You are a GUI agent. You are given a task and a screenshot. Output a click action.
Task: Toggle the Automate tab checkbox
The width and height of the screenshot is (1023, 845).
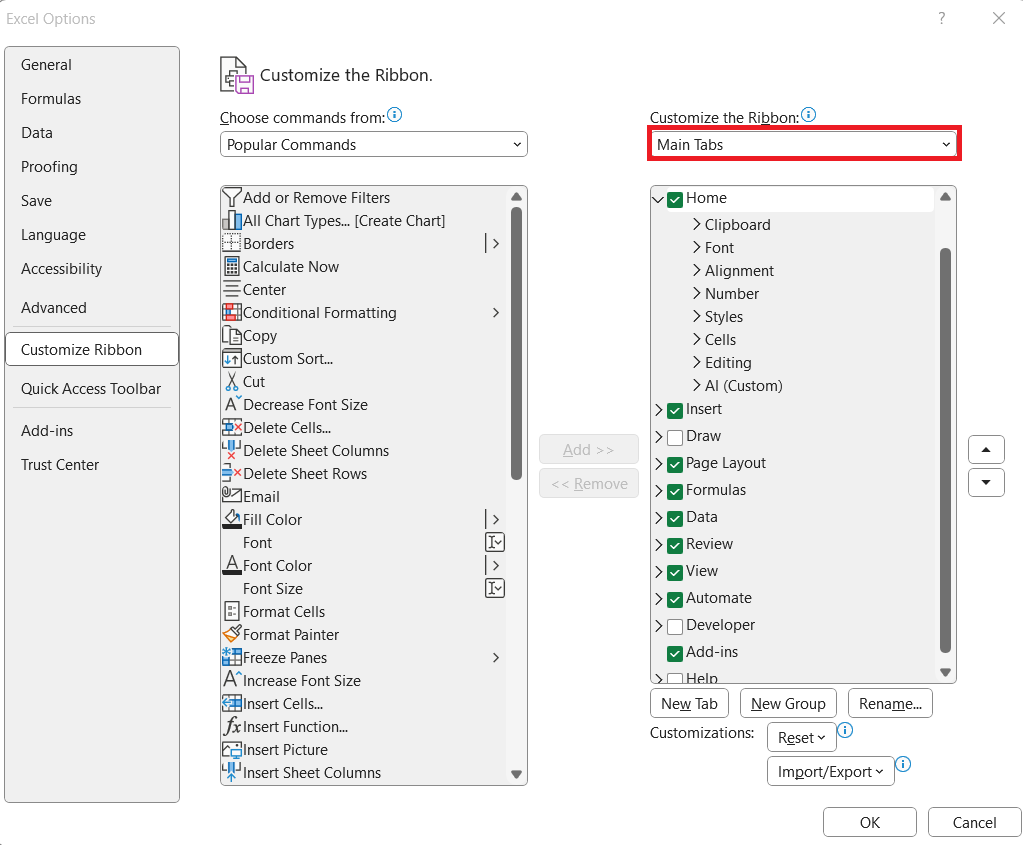coord(675,600)
